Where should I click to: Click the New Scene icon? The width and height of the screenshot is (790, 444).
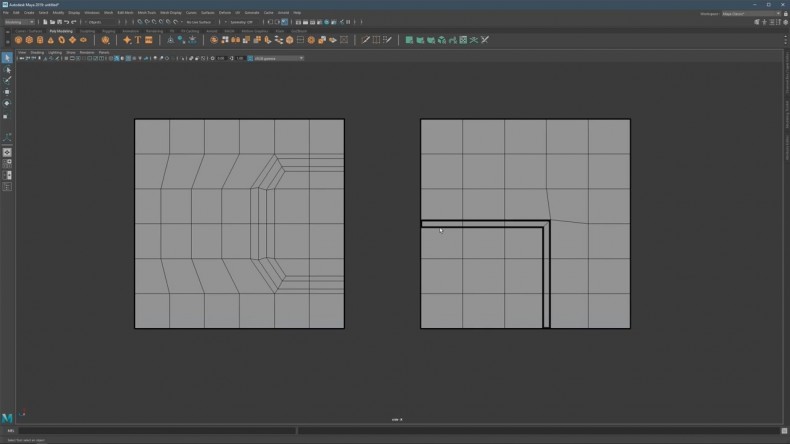(45, 22)
